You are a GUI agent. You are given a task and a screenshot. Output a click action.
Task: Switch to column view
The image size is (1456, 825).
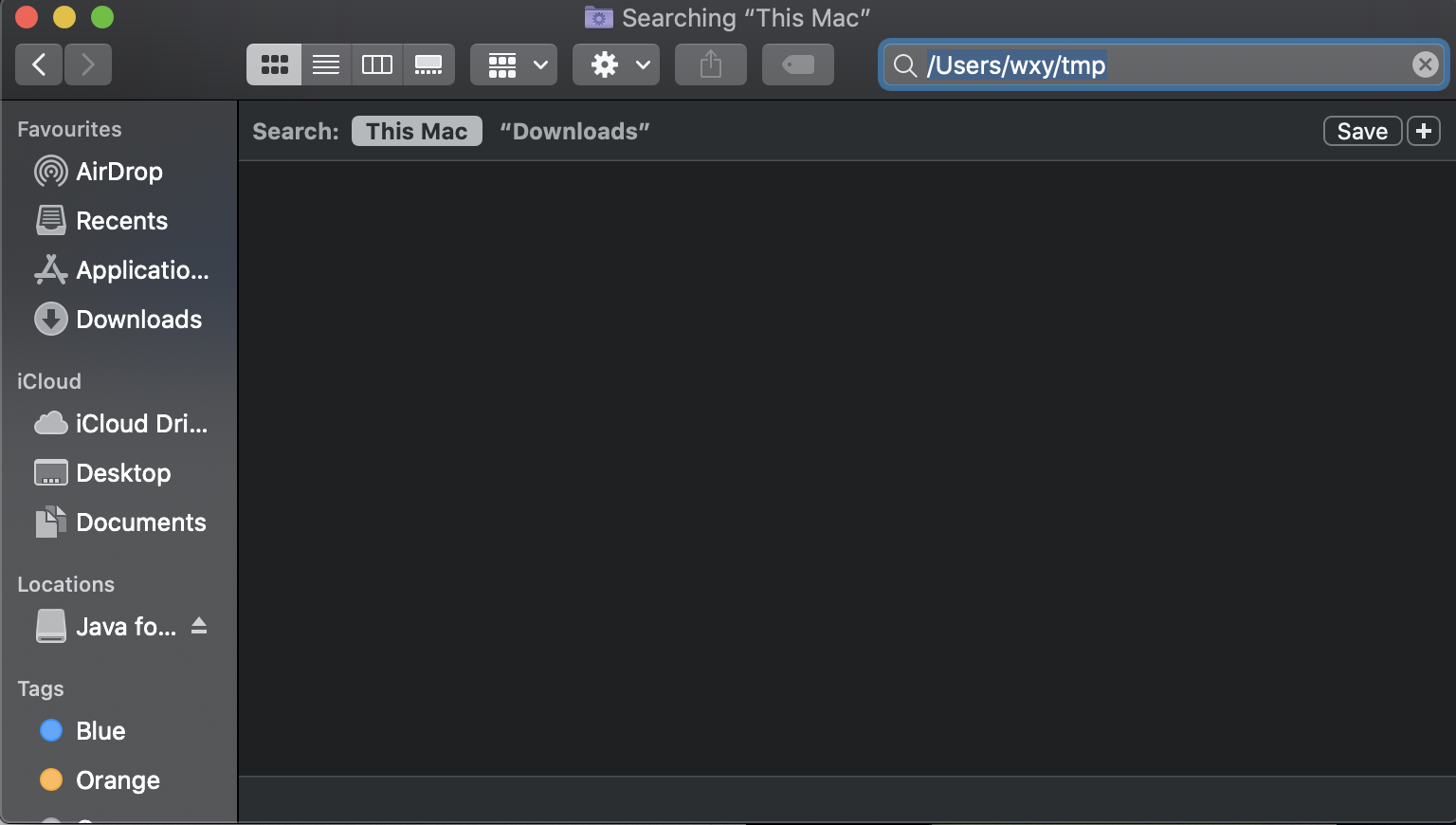[377, 64]
